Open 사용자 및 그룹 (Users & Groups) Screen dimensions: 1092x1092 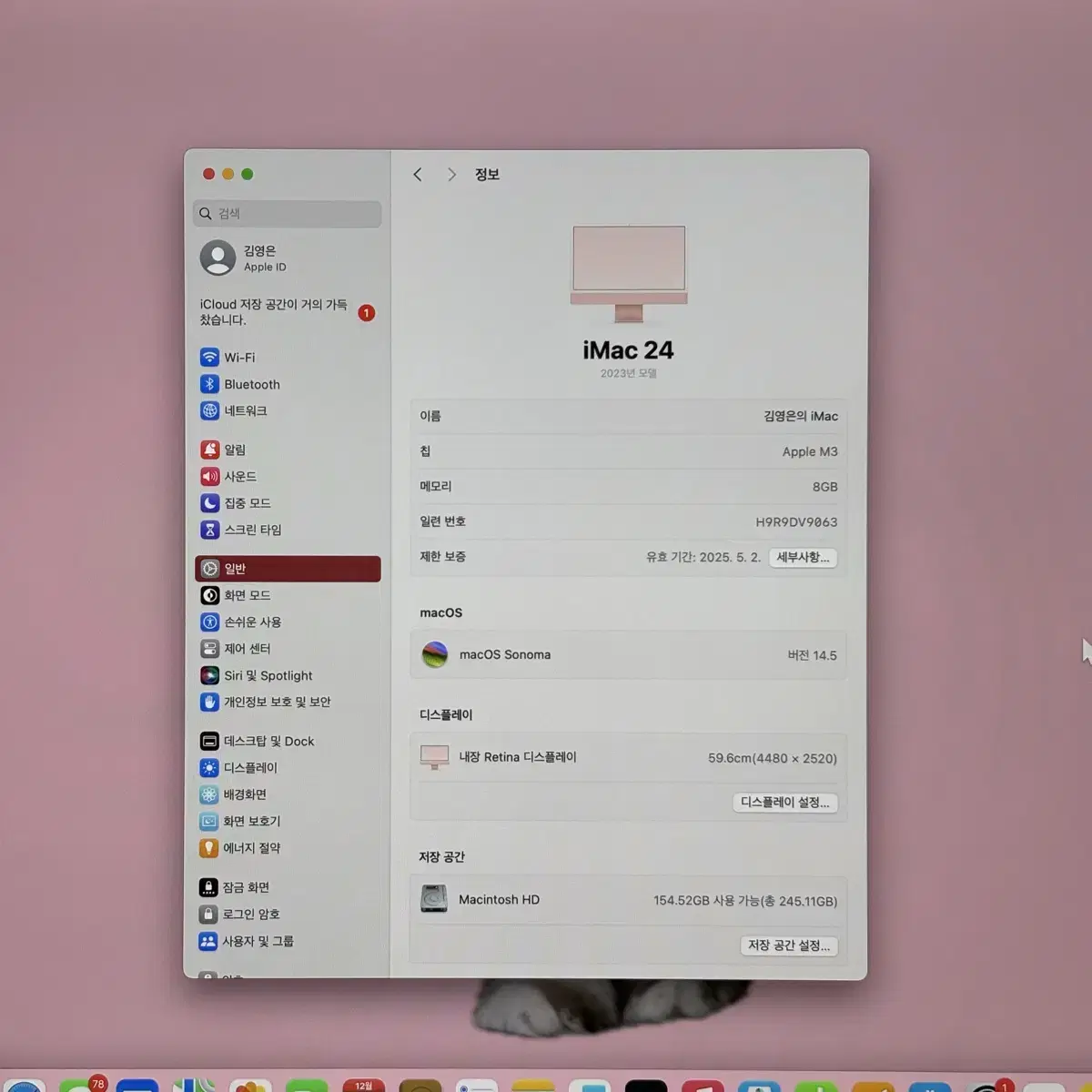pos(288,941)
